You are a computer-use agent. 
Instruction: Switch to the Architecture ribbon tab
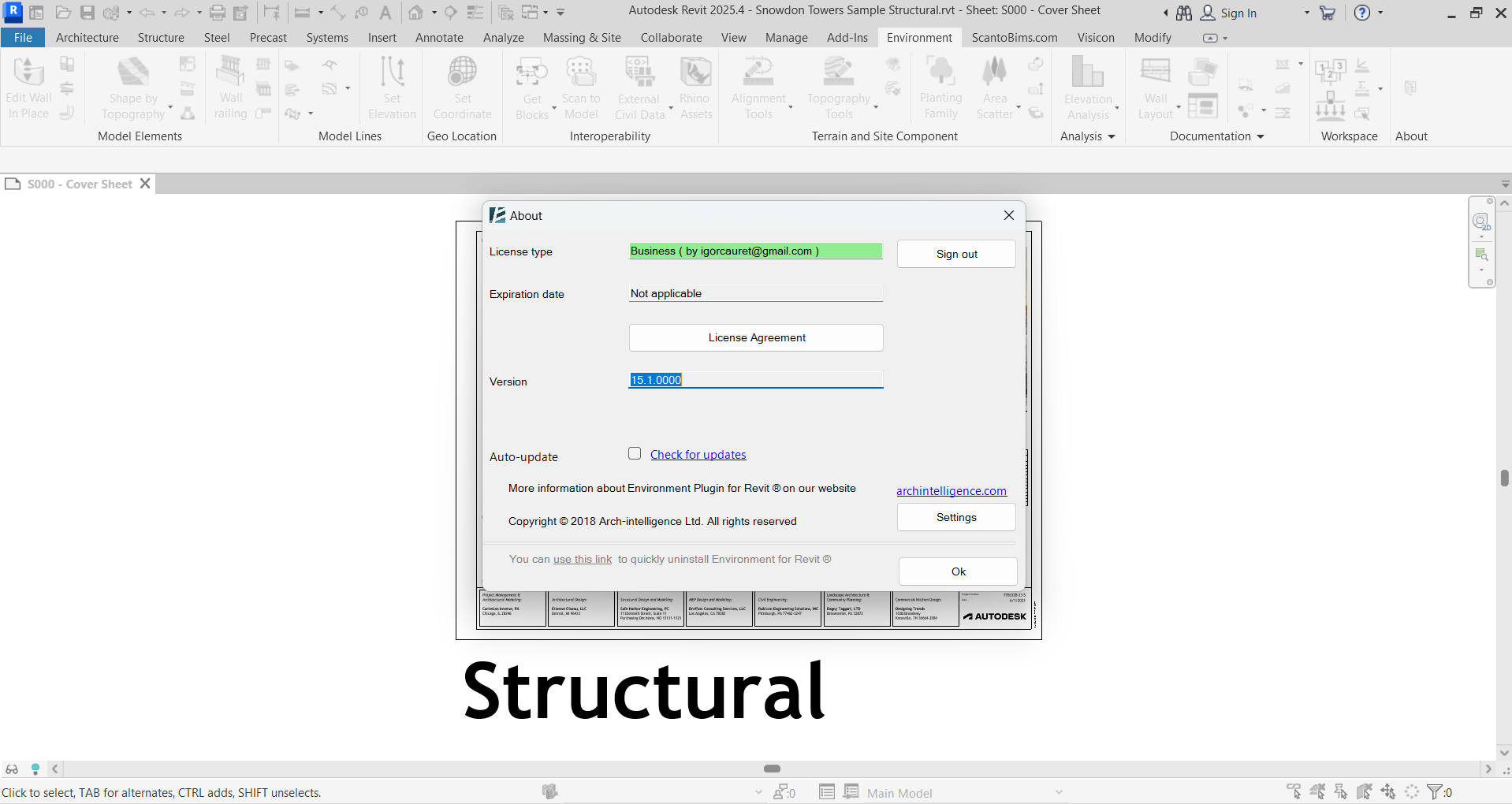[88, 37]
